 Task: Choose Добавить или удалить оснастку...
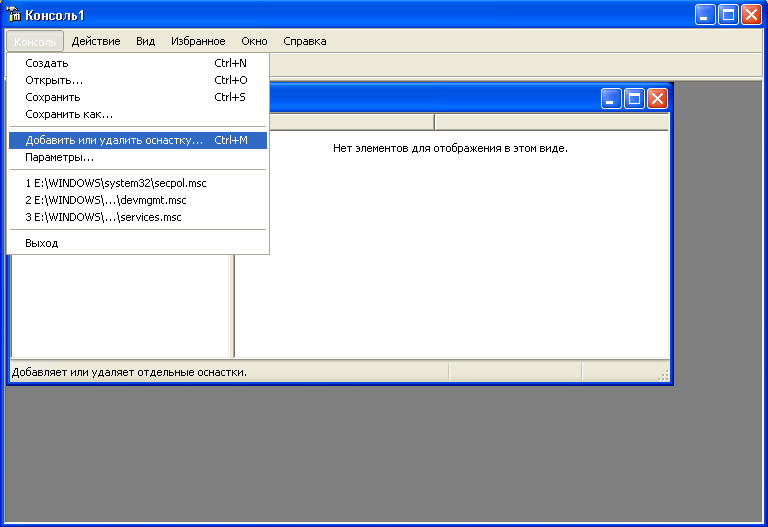coord(138,140)
